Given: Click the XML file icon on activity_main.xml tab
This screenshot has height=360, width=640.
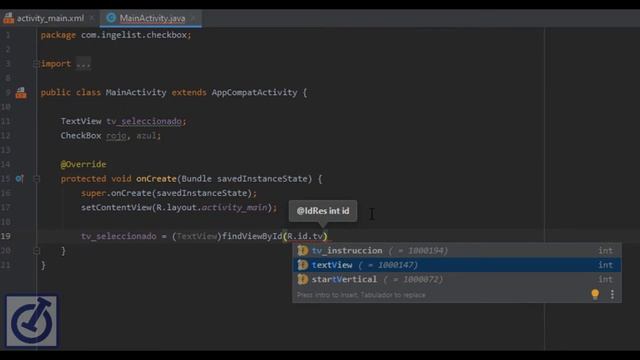Looking at the screenshot, I should (8, 18).
